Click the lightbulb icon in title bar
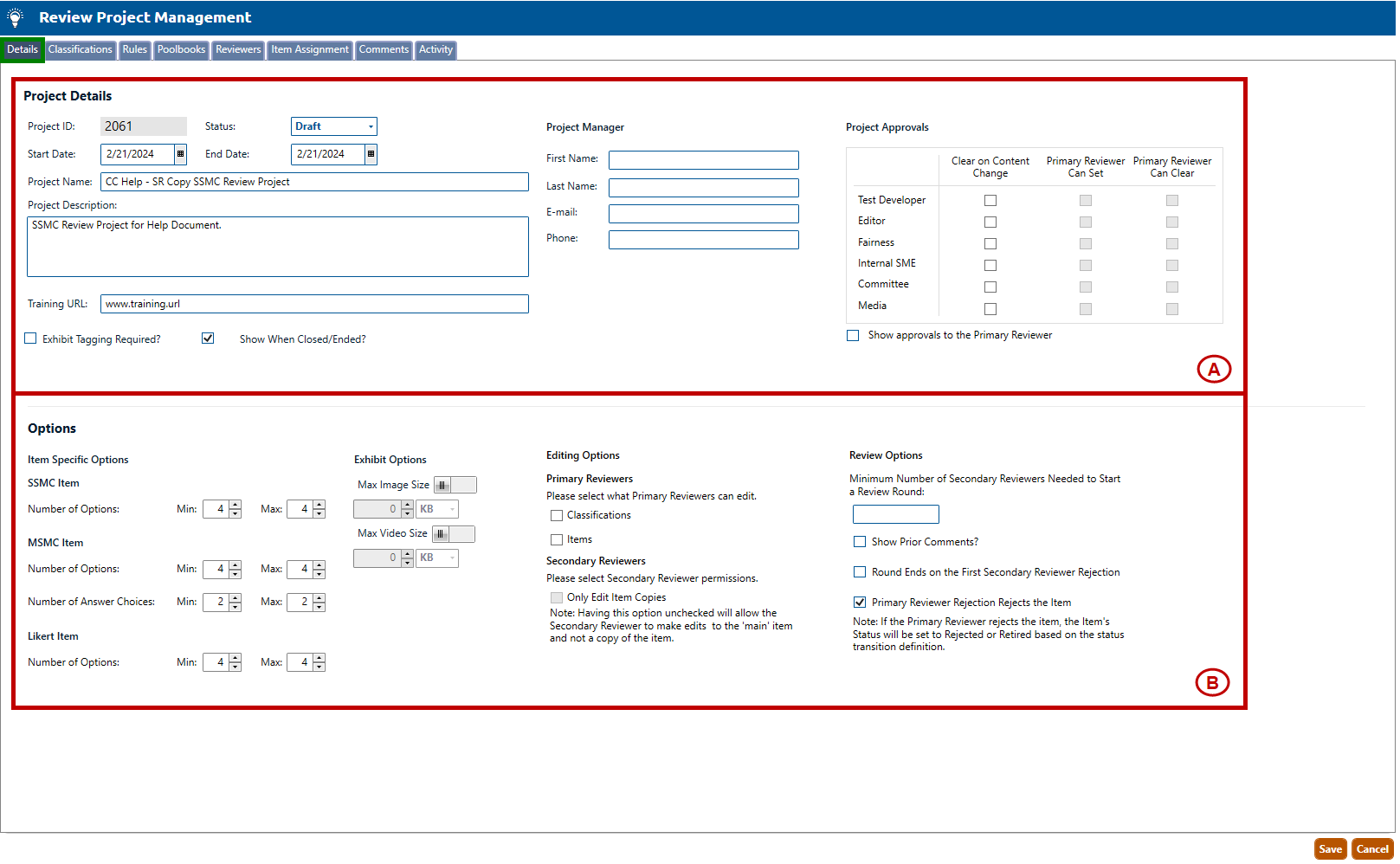 16,17
